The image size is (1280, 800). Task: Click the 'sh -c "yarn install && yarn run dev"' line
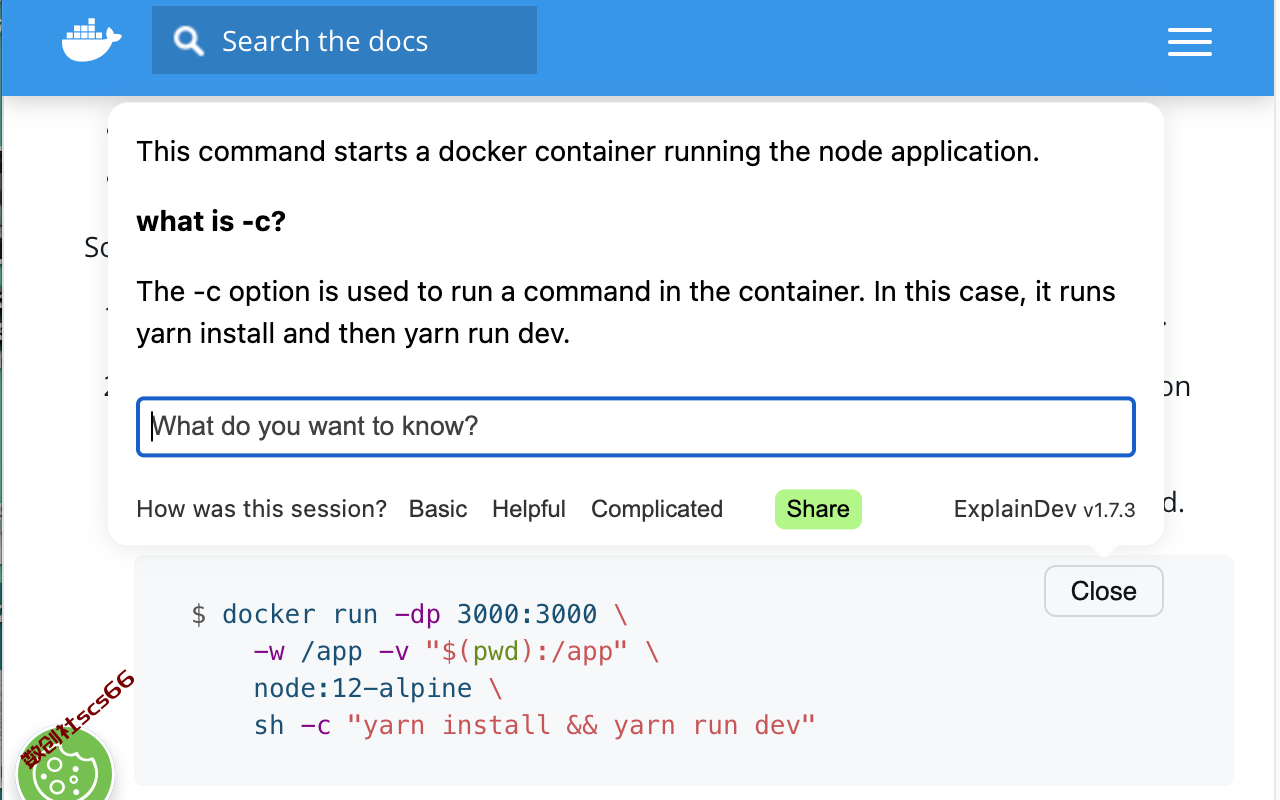point(535,725)
